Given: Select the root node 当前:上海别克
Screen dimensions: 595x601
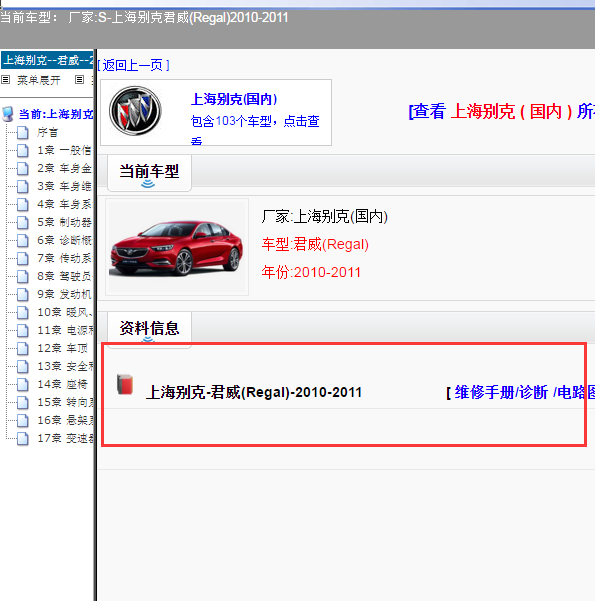Looking at the screenshot, I should pos(56,114).
